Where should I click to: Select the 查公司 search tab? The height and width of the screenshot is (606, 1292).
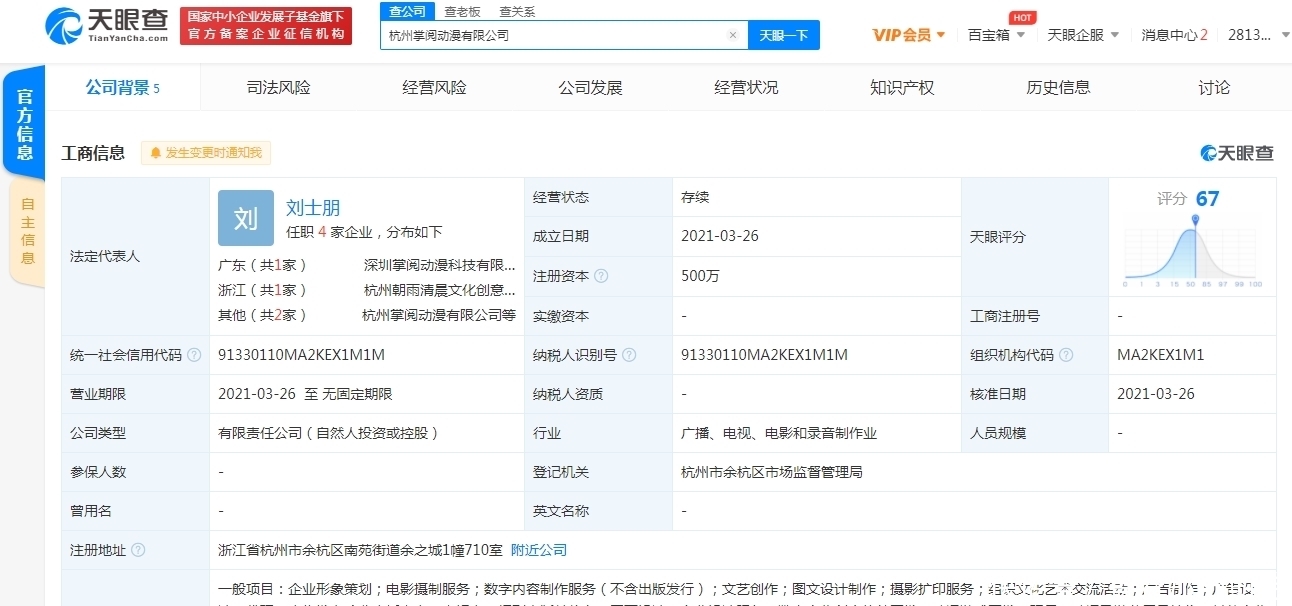pyautogui.click(x=407, y=11)
